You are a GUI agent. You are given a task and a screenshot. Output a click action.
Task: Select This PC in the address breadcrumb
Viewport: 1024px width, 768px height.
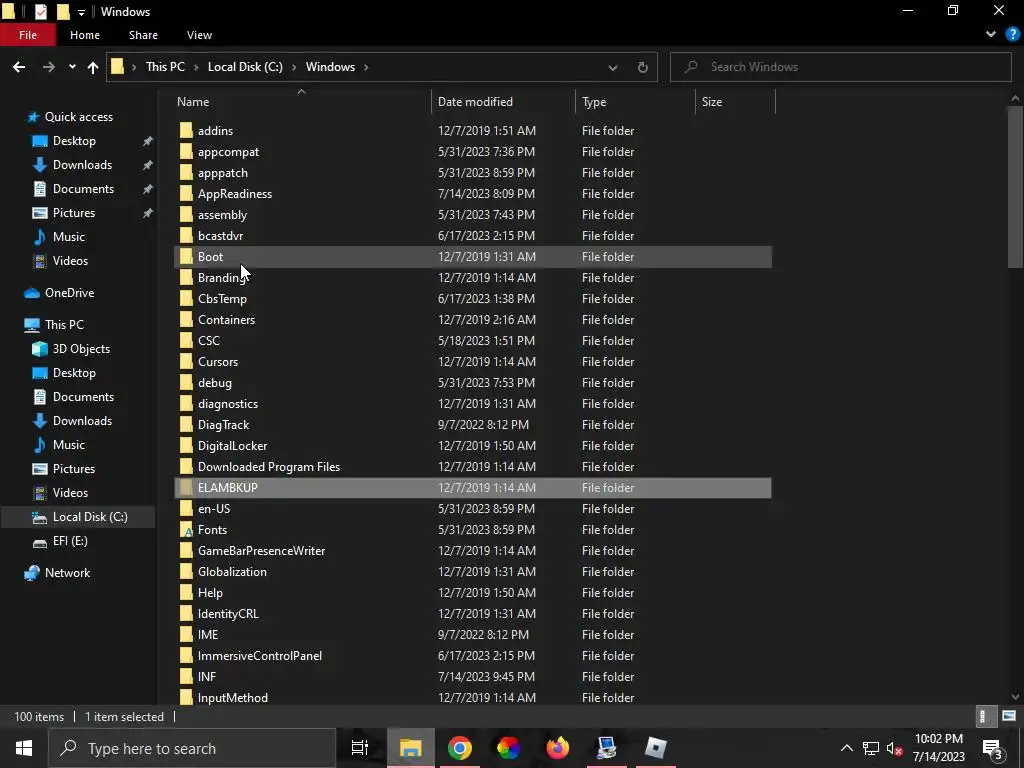pyautogui.click(x=165, y=67)
